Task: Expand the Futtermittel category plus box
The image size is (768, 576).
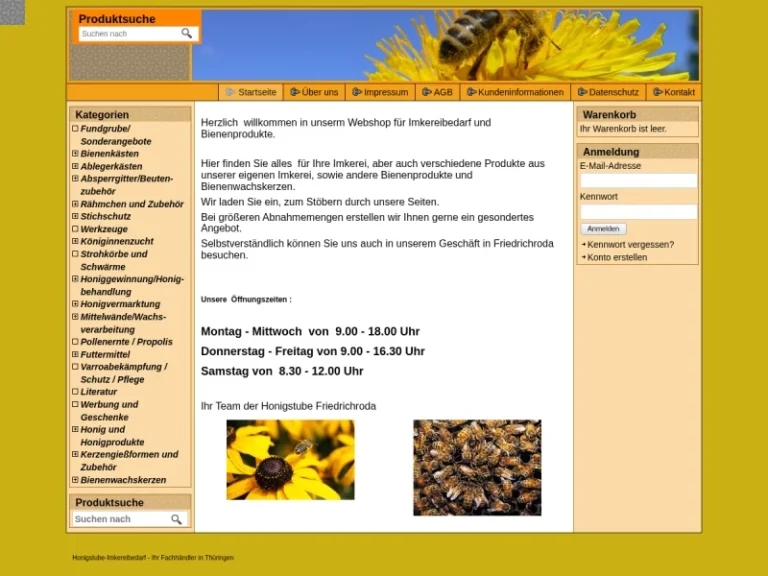Action: tap(75, 354)
